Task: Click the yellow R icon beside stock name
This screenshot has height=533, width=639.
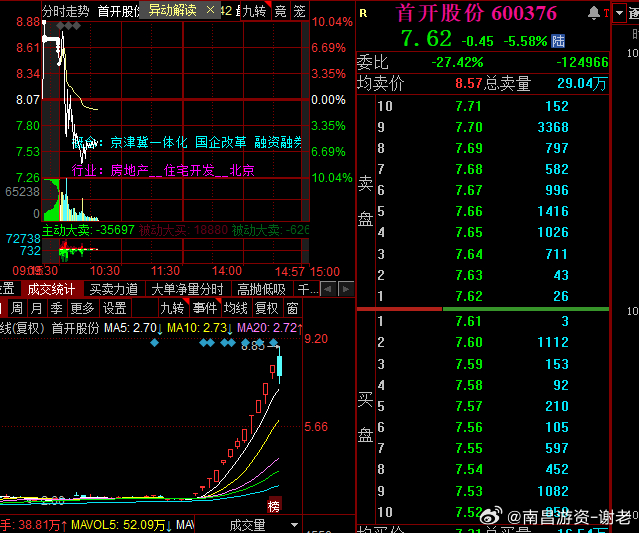Action: 363,13
